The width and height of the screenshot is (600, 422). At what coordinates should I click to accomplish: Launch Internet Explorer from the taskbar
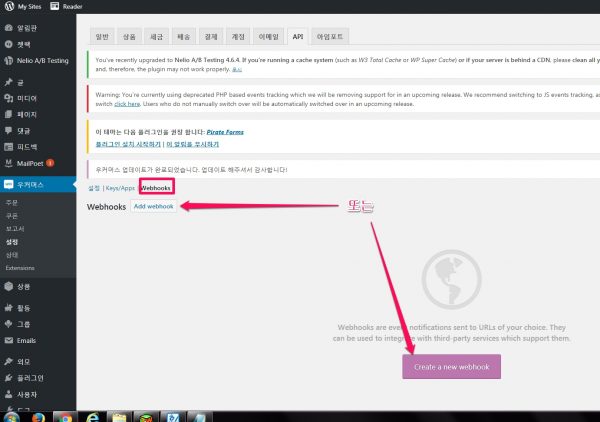pyautogui.click(x=93, y=413)
